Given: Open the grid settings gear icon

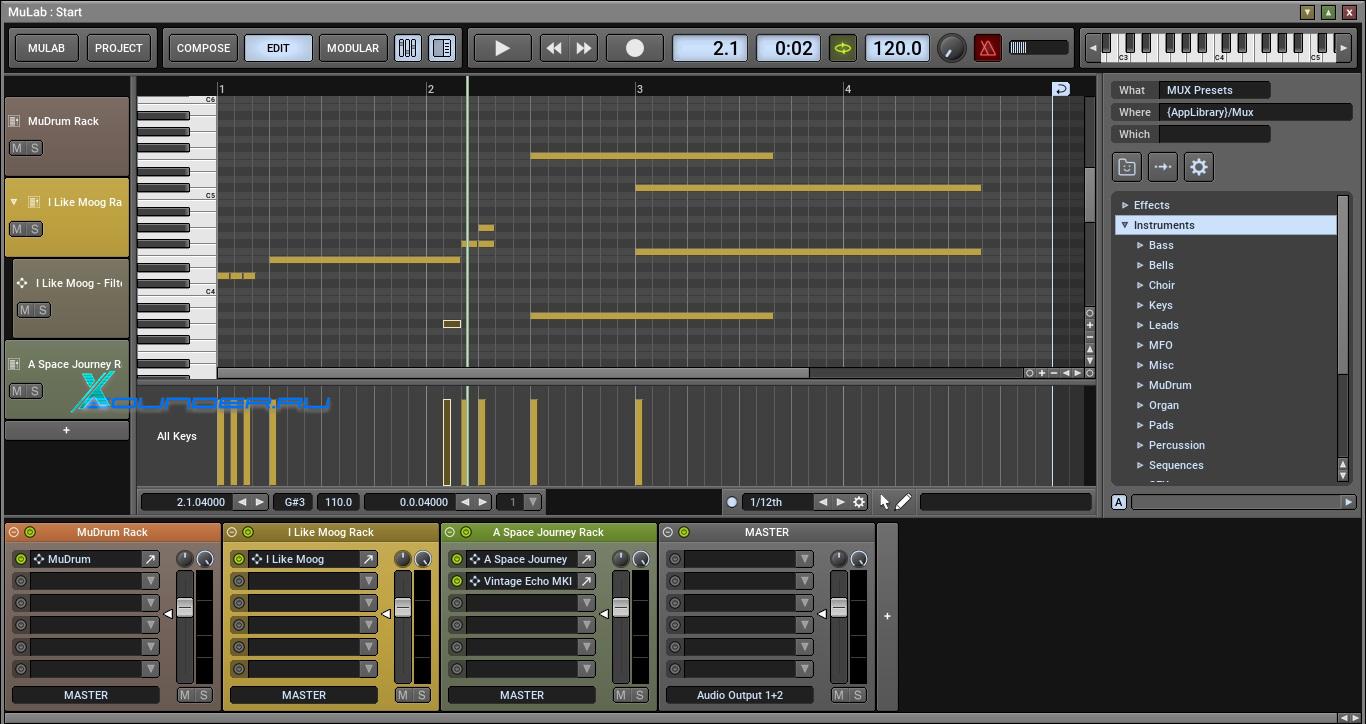Looking at the screenshot, I should pos(859,502).
